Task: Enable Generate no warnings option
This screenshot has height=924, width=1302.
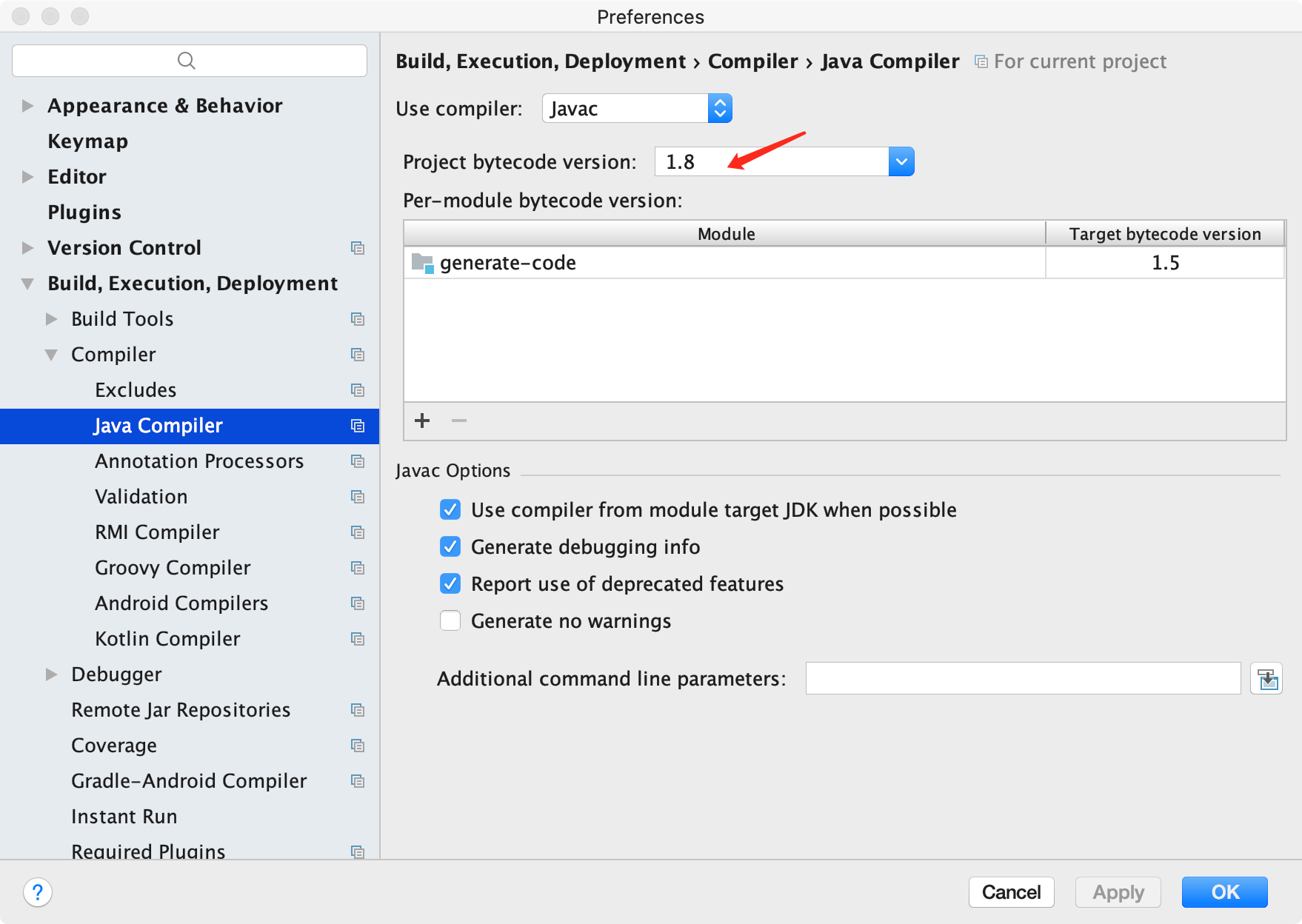Action: [x=450, y=620]
